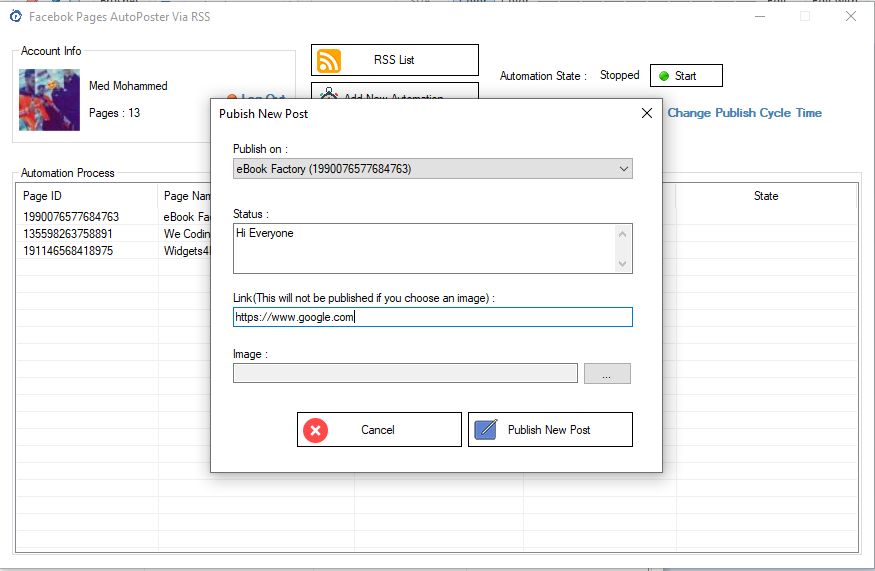Browse for an image with the ... button
The height and width of the screenshot is (571, 875).
607,374
